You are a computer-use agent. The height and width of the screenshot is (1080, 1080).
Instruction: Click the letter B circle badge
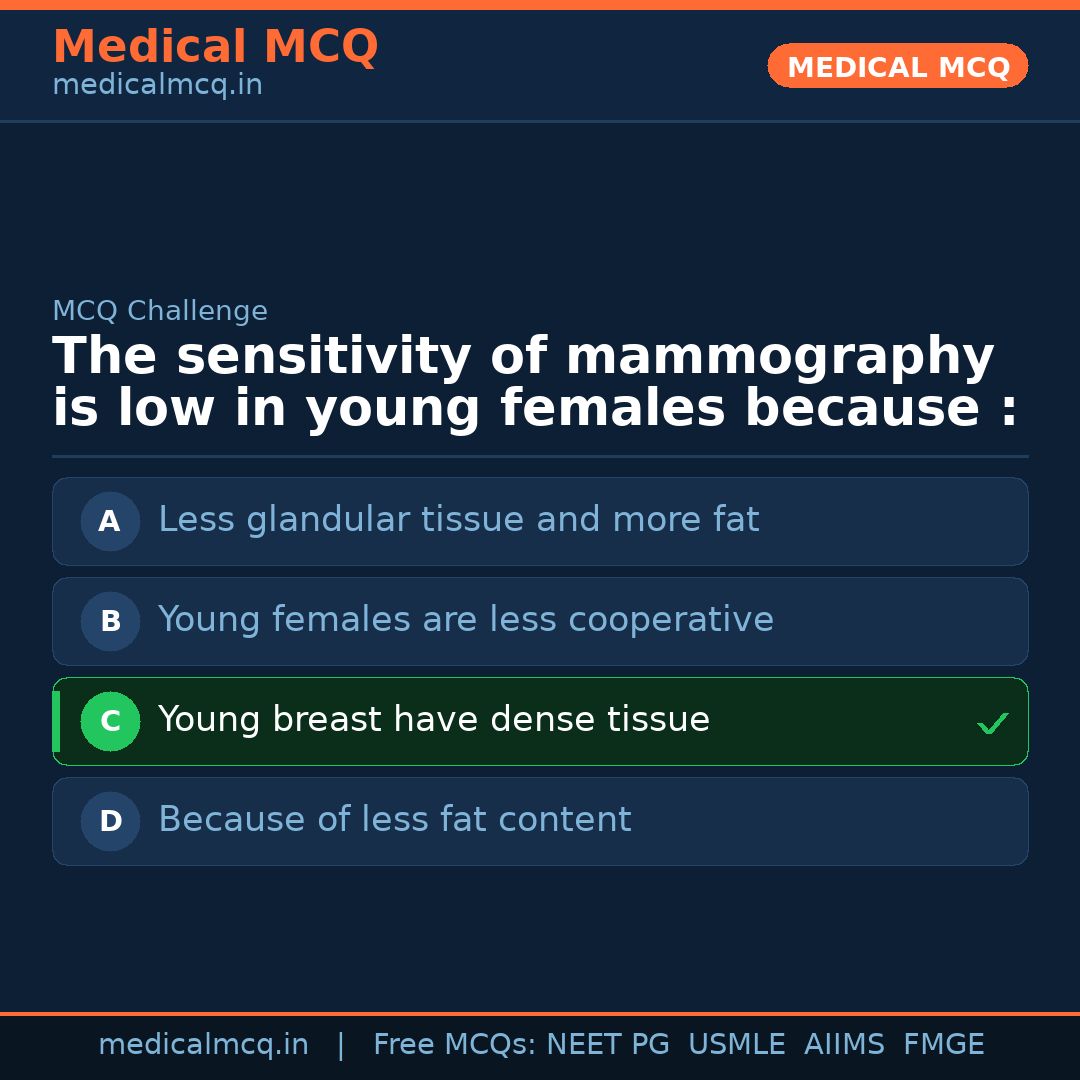pos(110,621)
